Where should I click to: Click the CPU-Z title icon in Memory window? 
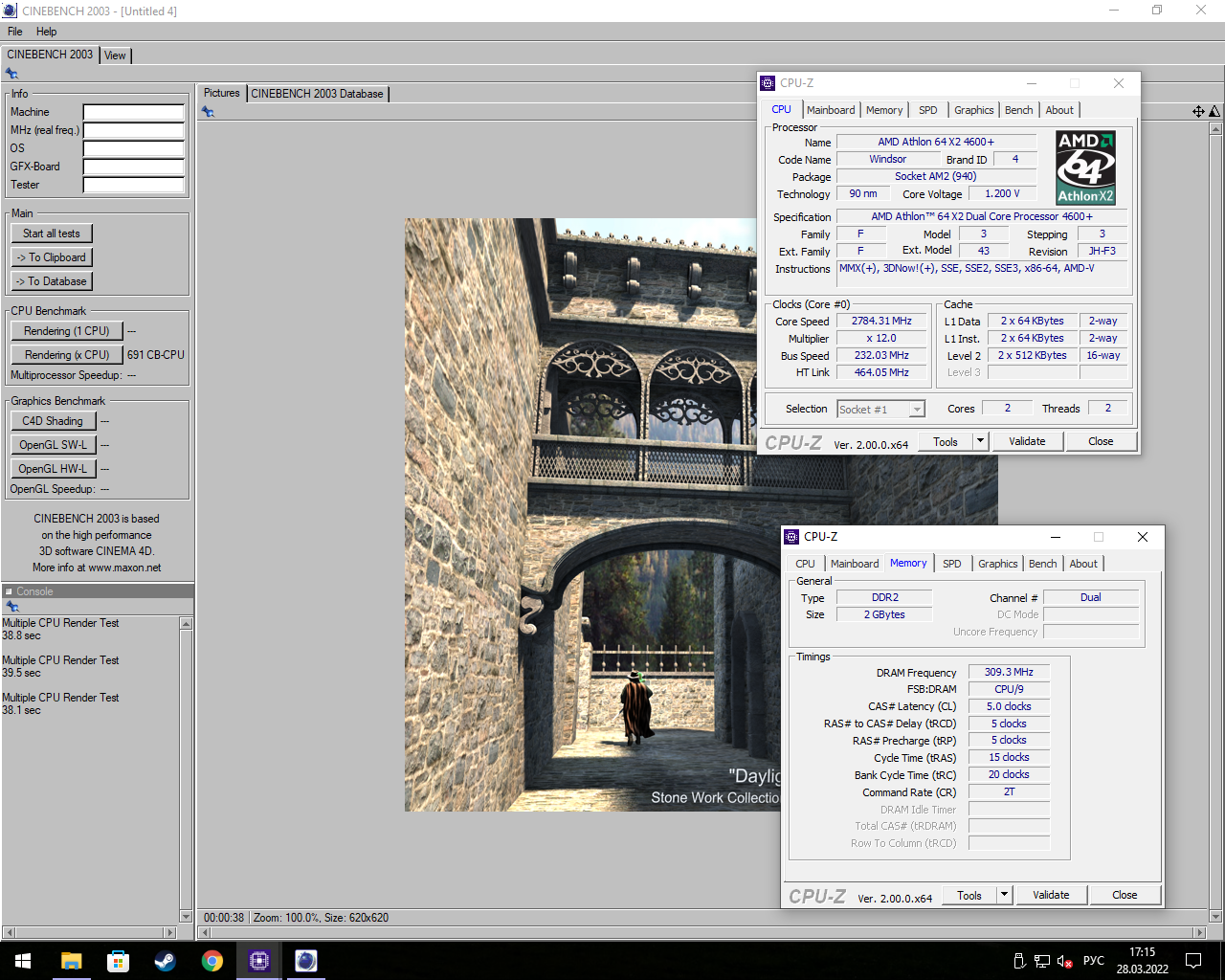[791, 537]
